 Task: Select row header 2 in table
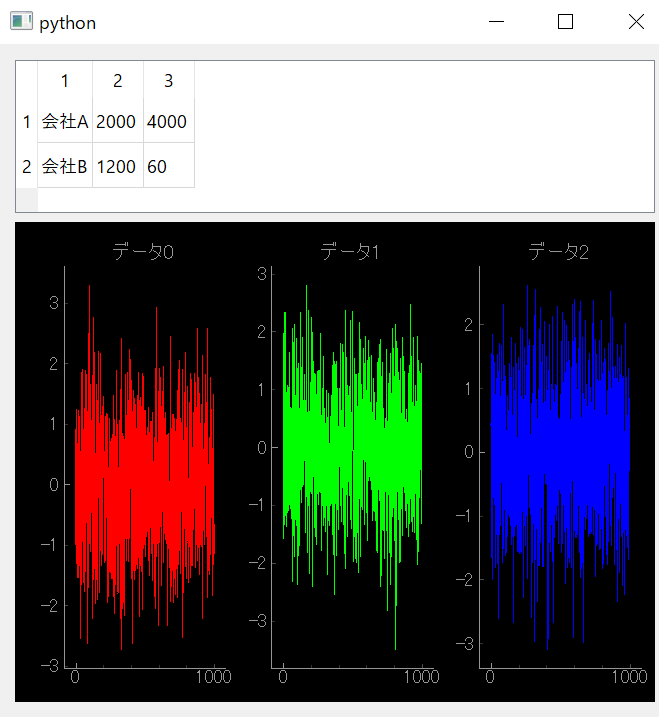tap(27, 166)
